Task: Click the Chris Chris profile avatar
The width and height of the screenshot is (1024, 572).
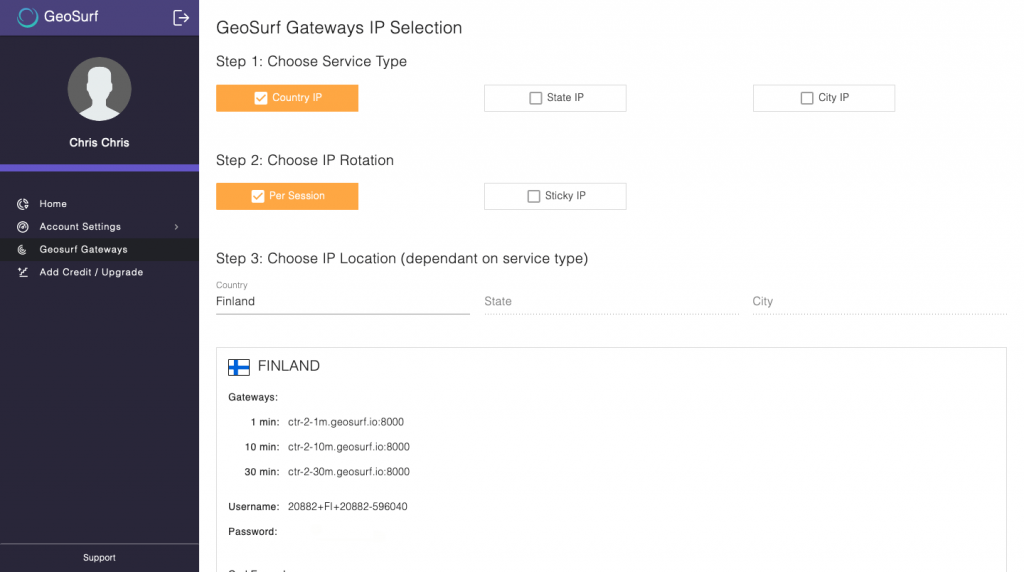Action: pos(99,89)
